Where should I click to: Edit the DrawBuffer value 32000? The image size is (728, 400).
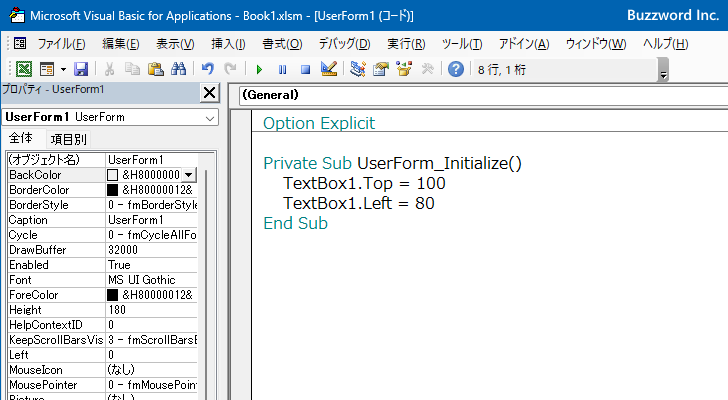[x=151, y=250]
